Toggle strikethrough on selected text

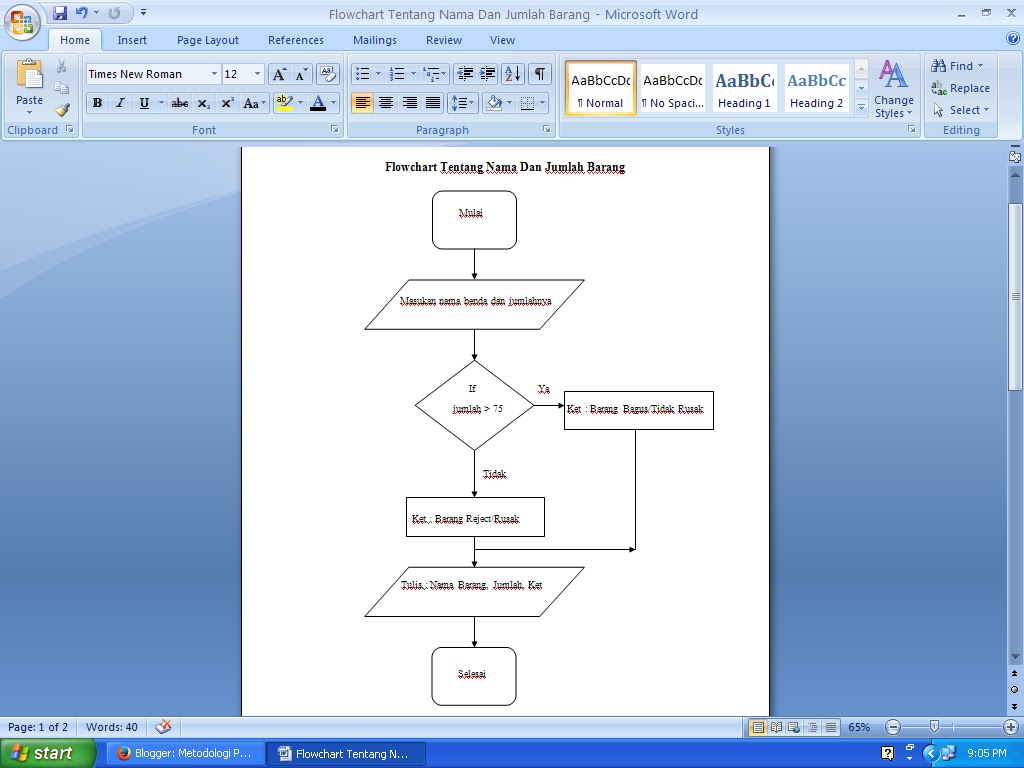[179, 102]
